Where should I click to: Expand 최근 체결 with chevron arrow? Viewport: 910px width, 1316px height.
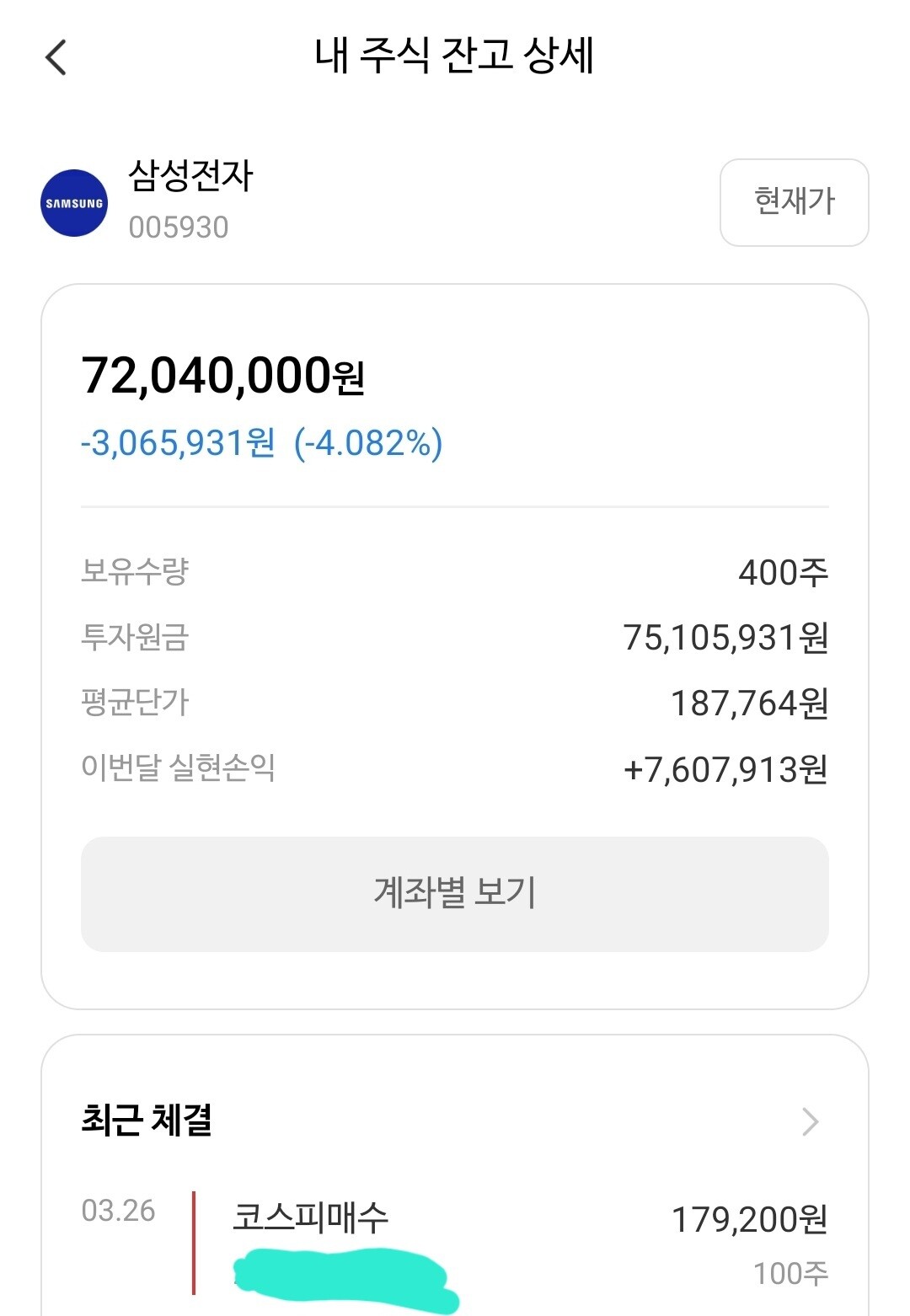click(811, 1121)
